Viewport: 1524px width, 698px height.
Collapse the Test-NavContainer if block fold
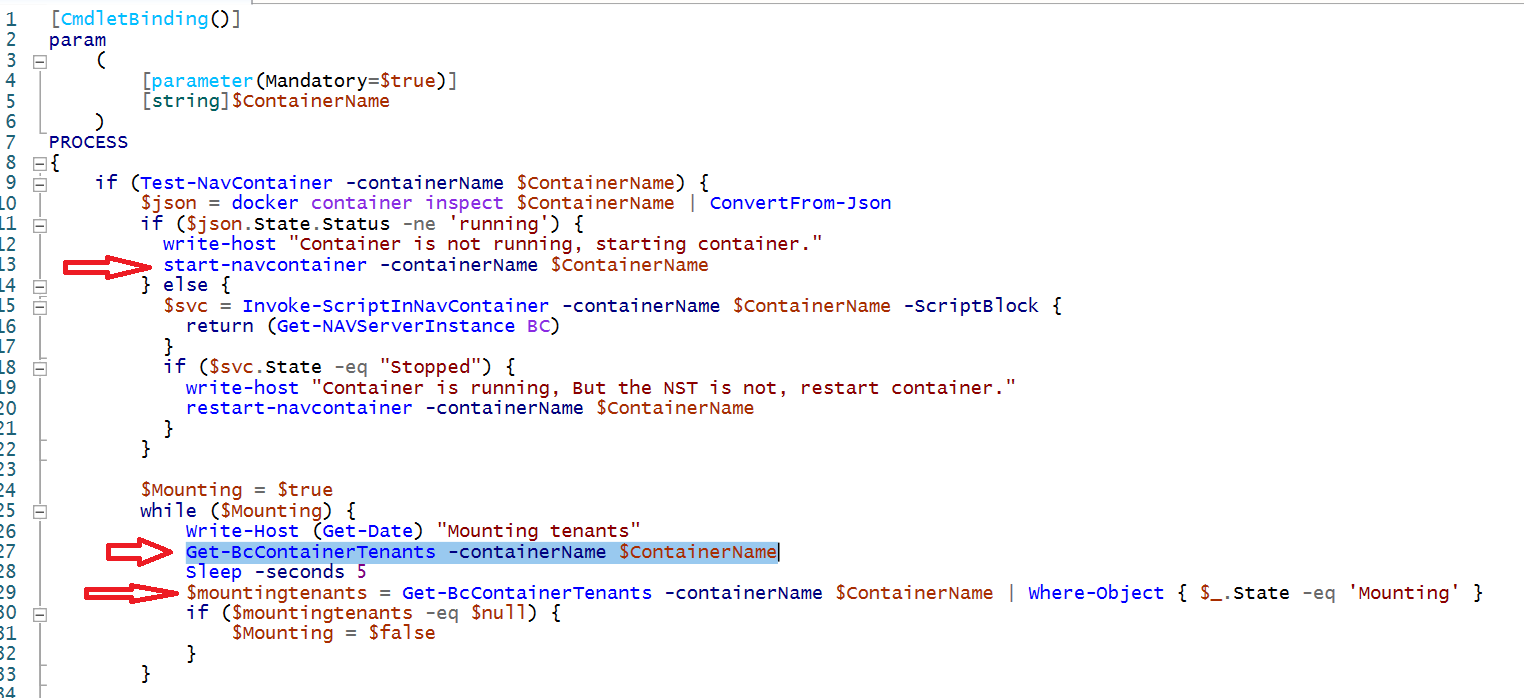[x=39, y=183]
